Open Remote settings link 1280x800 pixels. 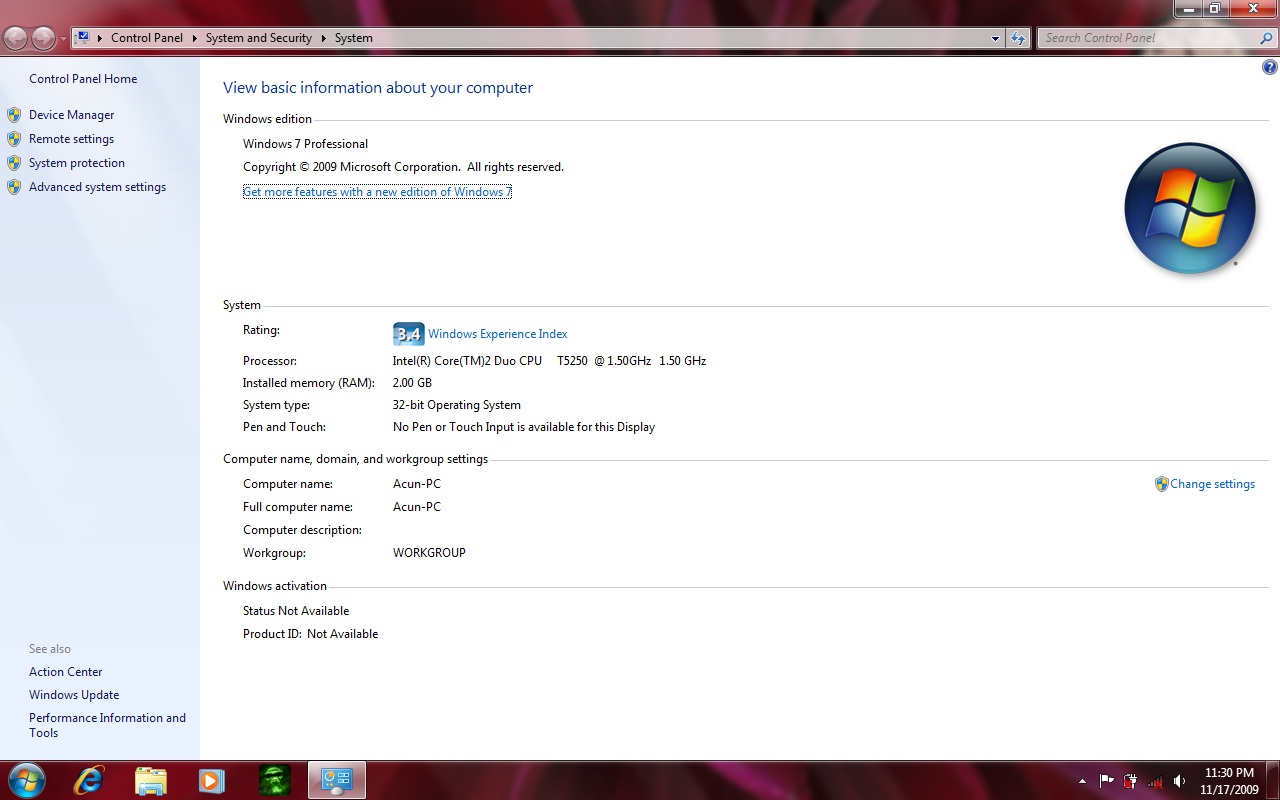[x=72, y=139]
